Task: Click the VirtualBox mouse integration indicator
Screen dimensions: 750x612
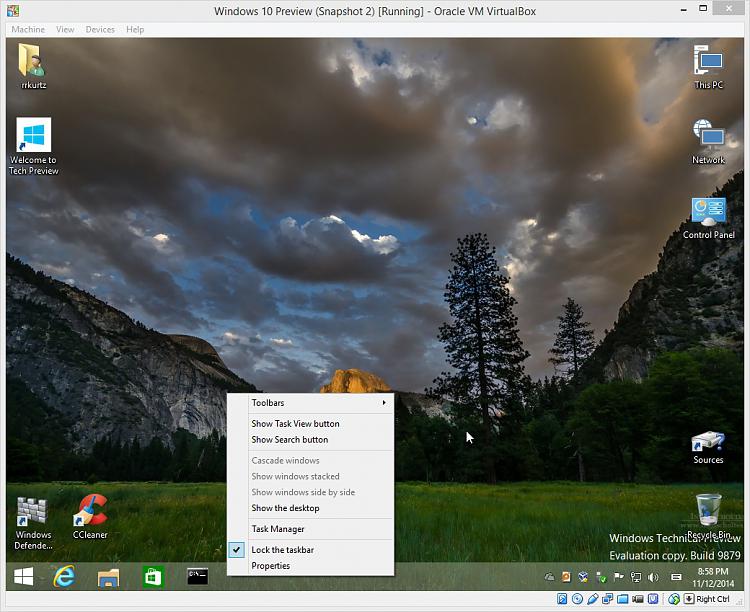Action: click(674, 599)
